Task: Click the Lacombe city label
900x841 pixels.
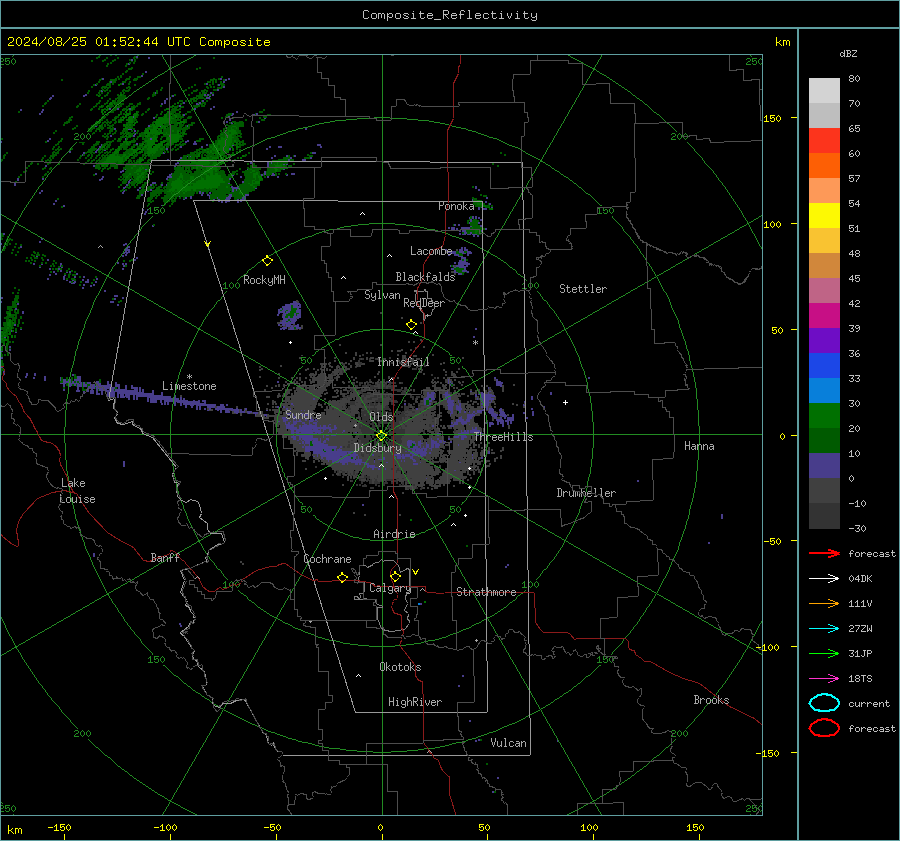Action: 431,251
